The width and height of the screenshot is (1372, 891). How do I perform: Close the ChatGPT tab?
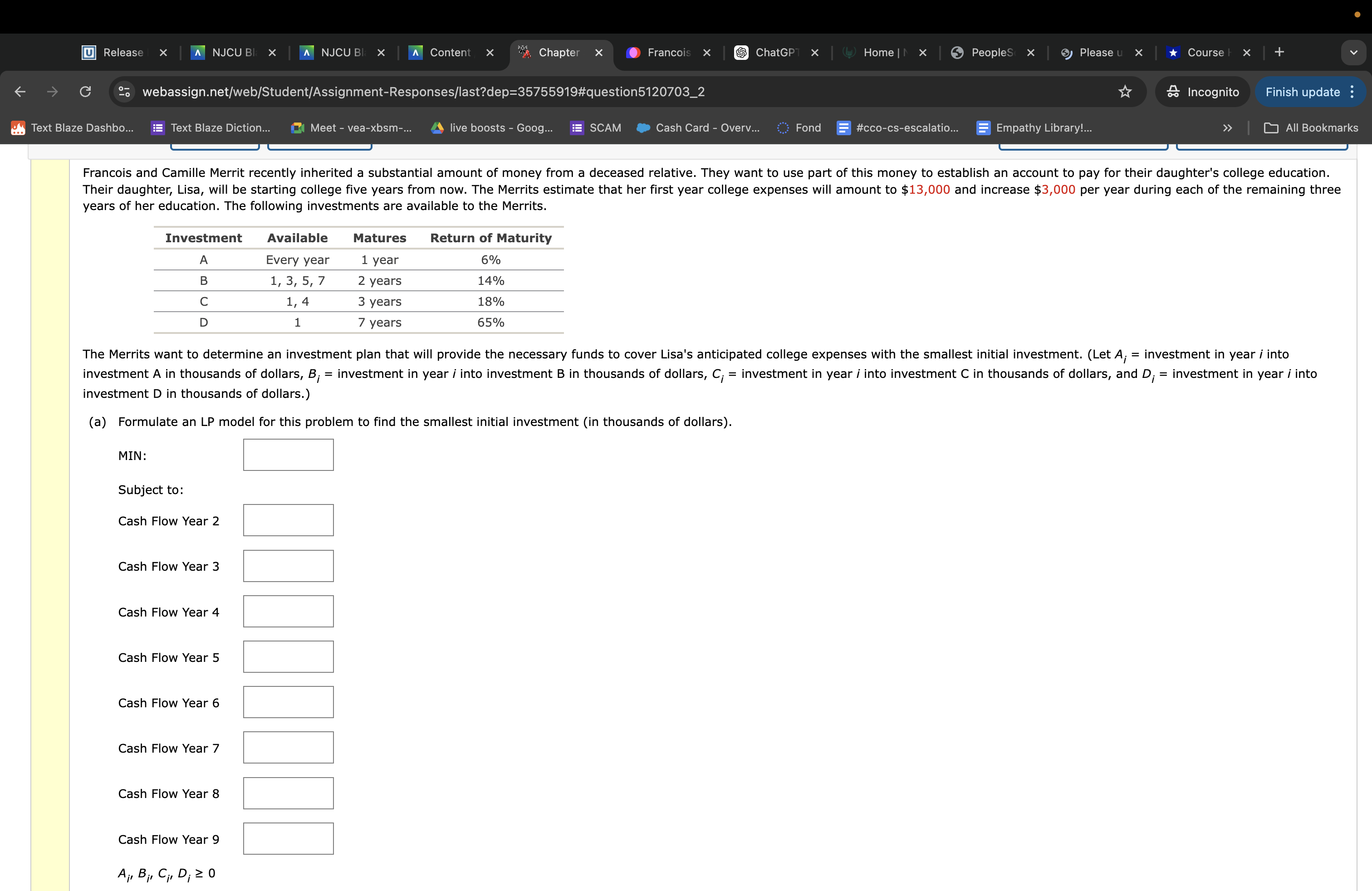(x=814, y=53)
